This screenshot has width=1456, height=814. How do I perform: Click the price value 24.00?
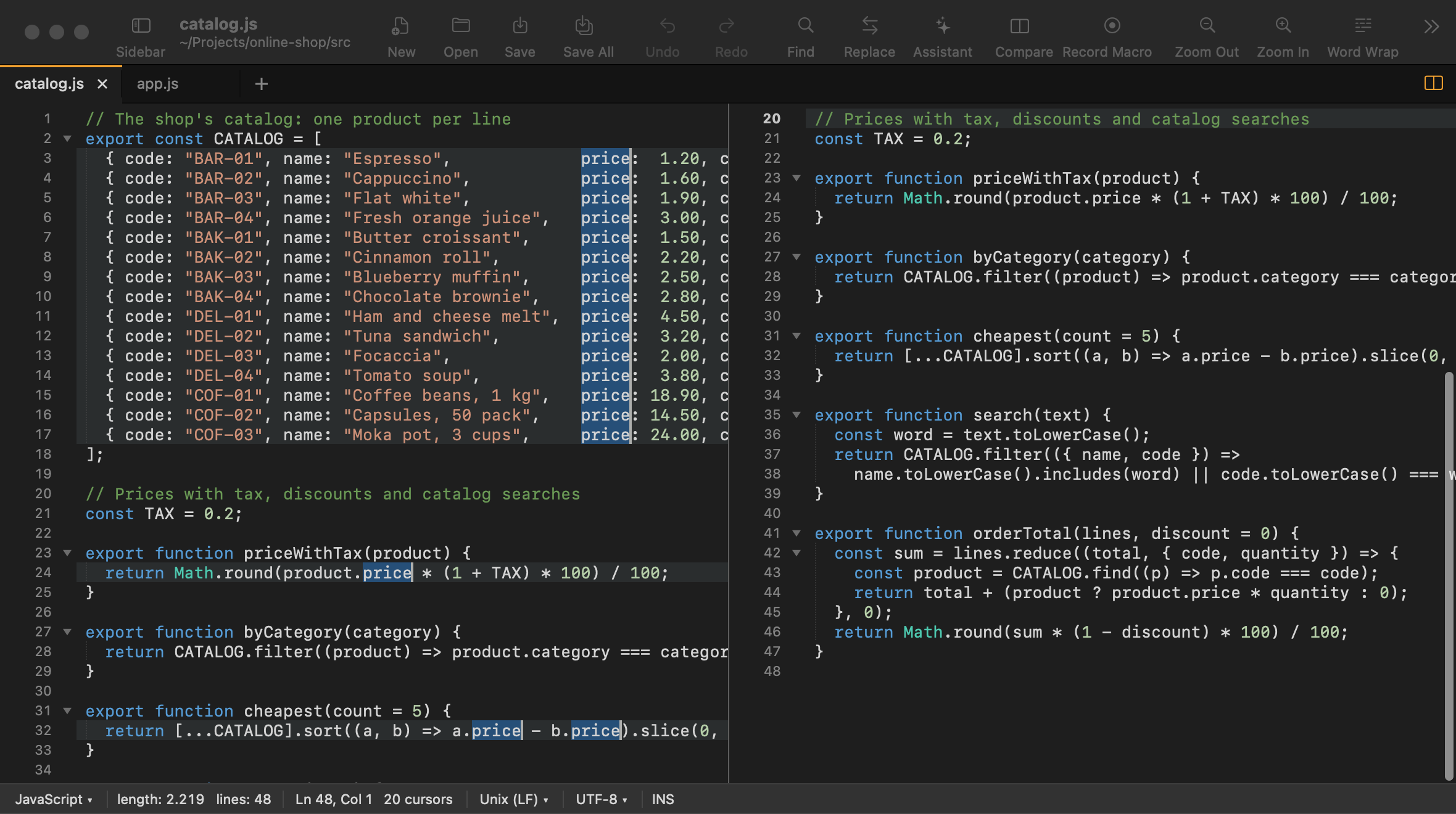675,435
